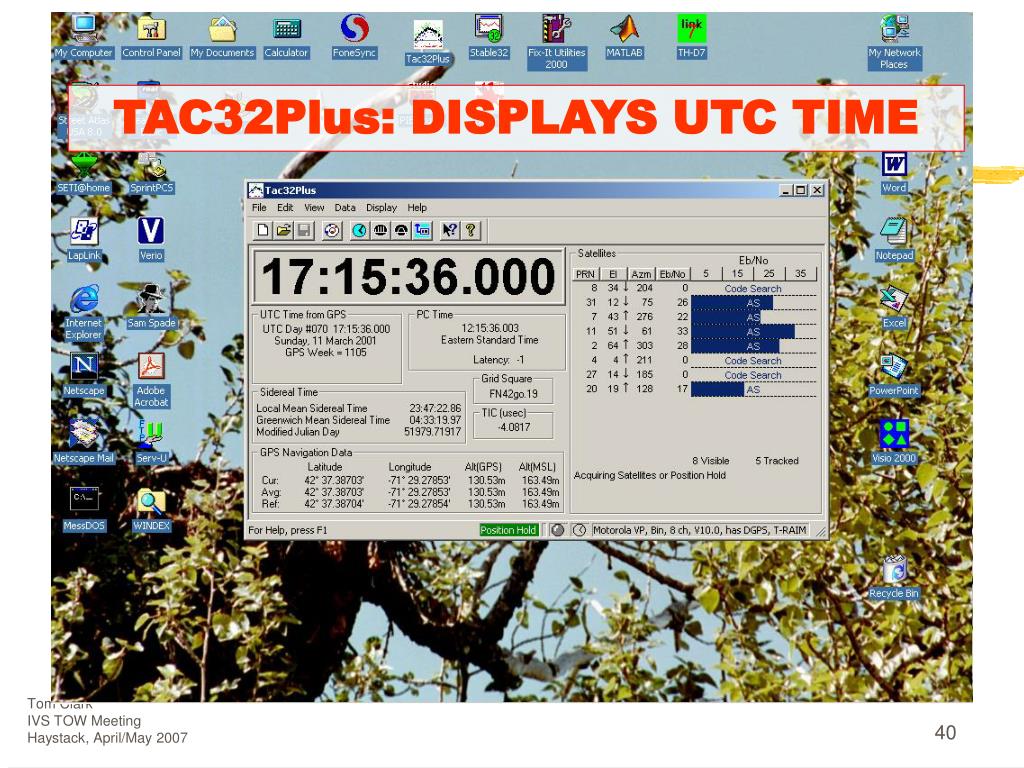Click the cyan clock toolbar icon
The height and width of the screenshot is (768, 1024).
coord(359,230)
